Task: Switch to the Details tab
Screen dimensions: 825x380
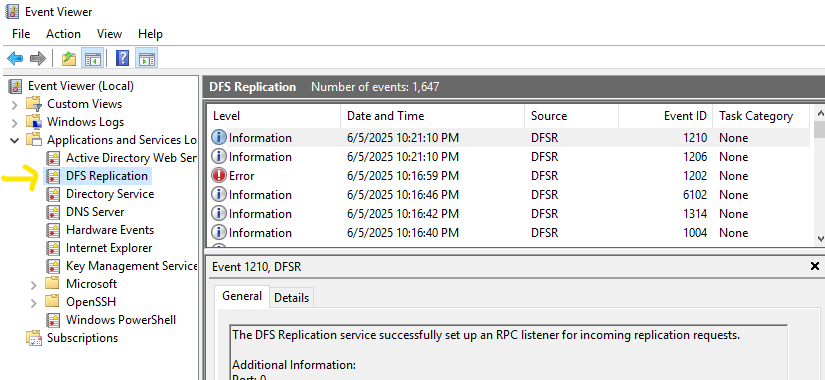Action: pyautogui.click(x=291, y=298)
